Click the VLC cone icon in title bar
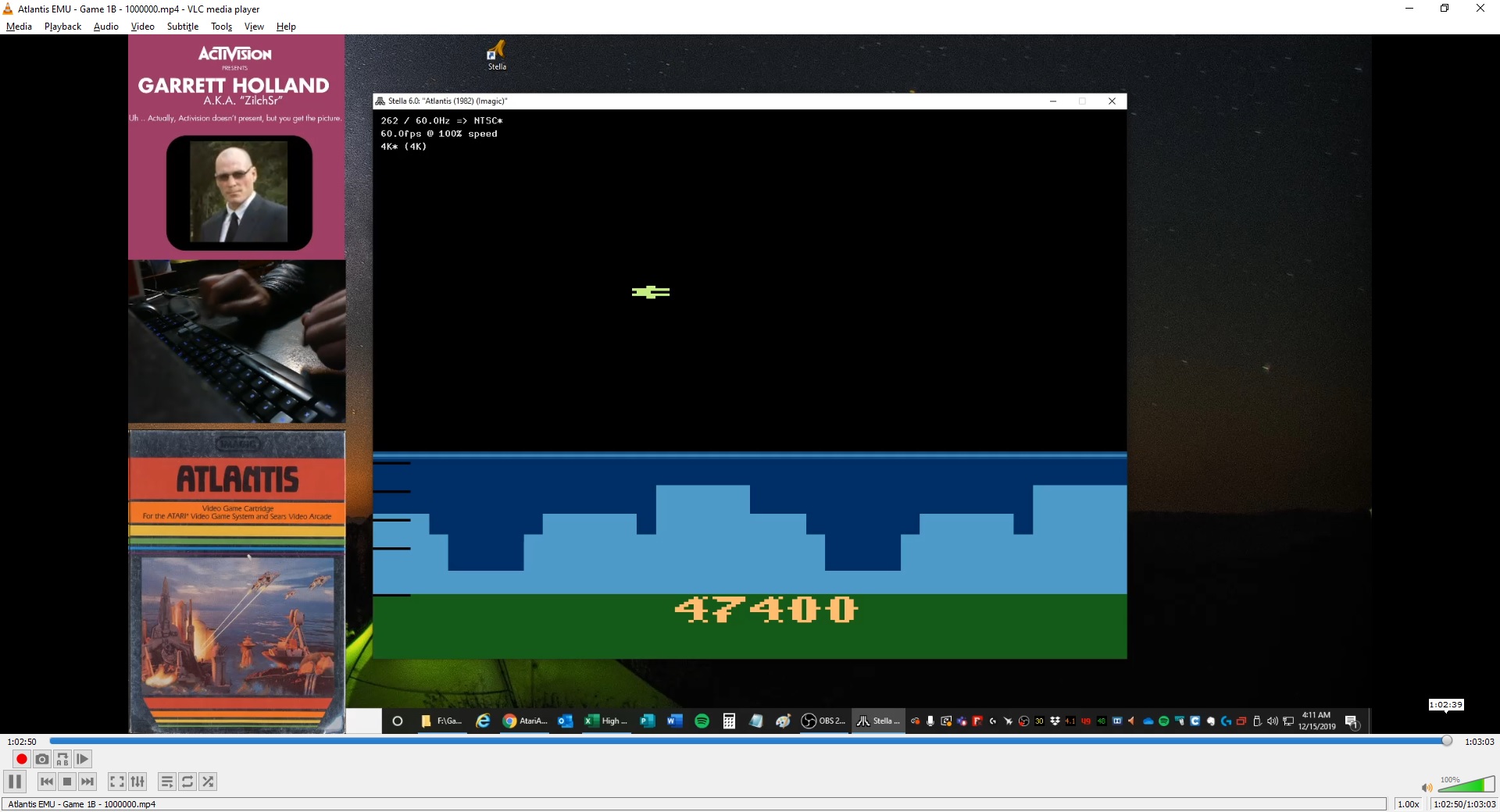1500x812 pixels. click(8, 9)
